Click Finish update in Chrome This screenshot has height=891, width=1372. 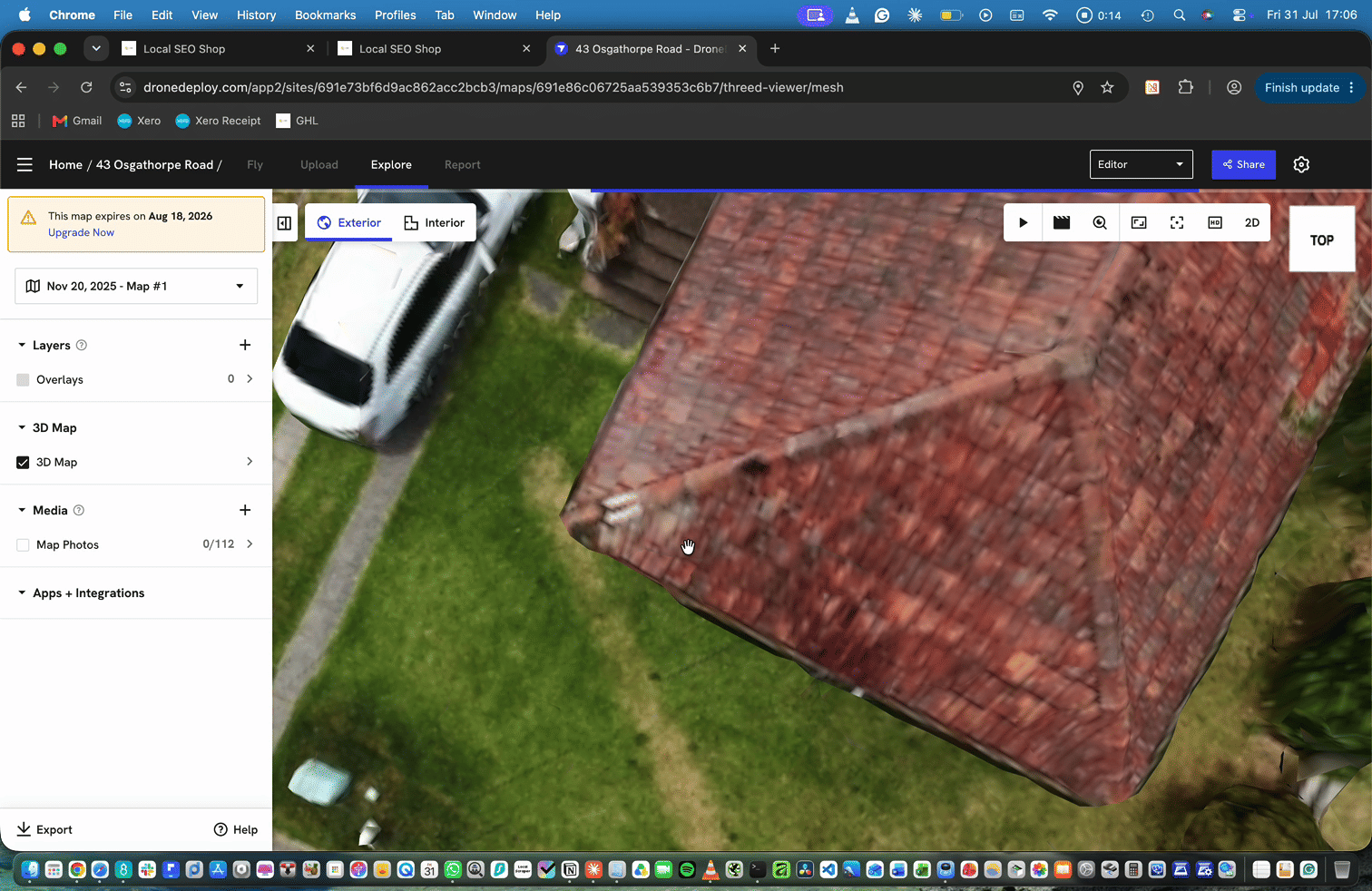(1310, 87)
